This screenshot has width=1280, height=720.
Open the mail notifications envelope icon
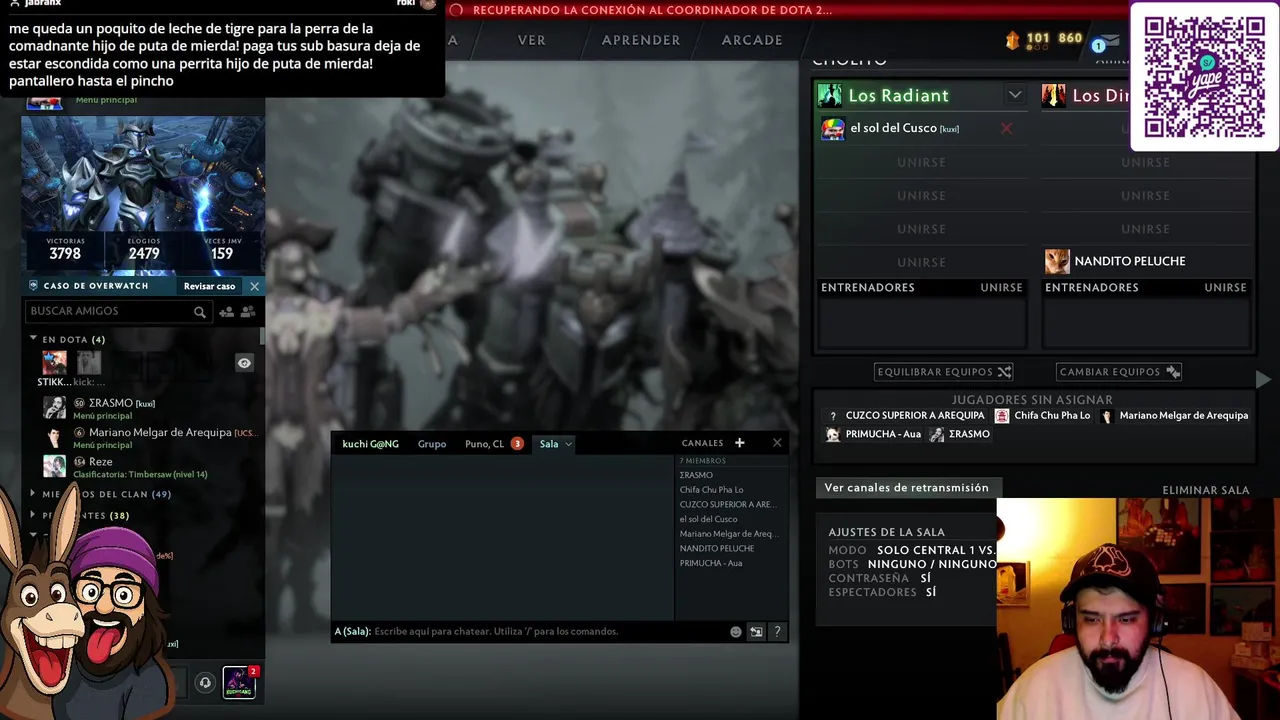[x=1110, y=43]
